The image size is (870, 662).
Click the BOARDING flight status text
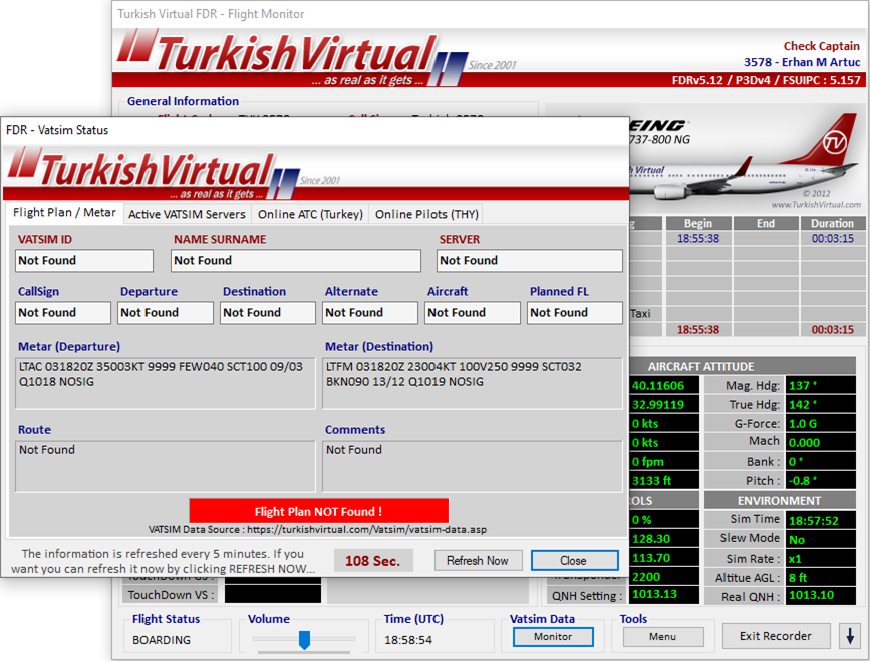point(161,640)
